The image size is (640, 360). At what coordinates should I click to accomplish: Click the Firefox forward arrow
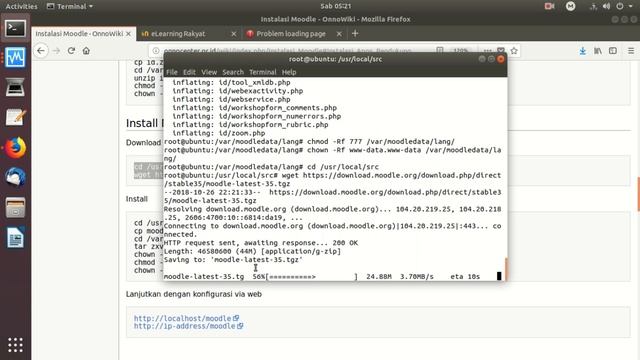tap(56, 51)
